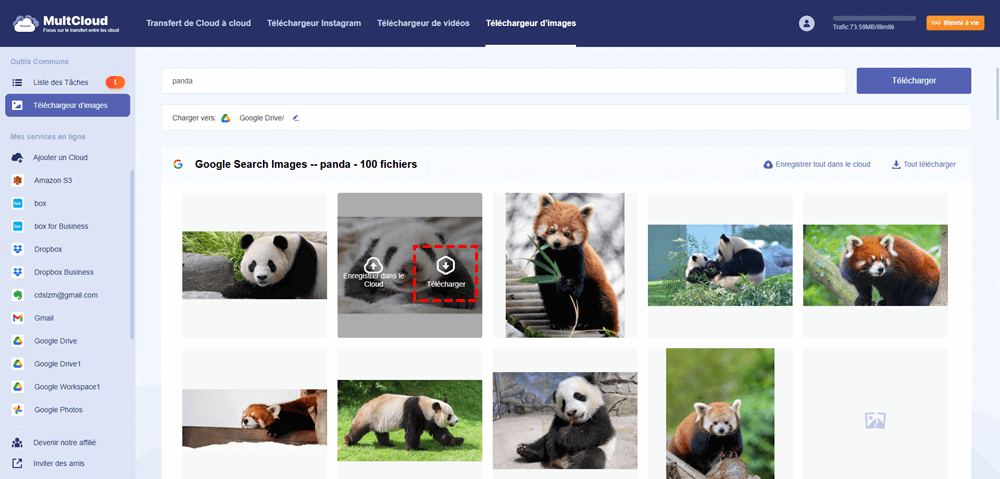The width and height of the screenshot is (1000, 479).
Task: Switch to Transfert de Cloud à cloud tab
Action: pyautogui.click(x=198, y=23)
